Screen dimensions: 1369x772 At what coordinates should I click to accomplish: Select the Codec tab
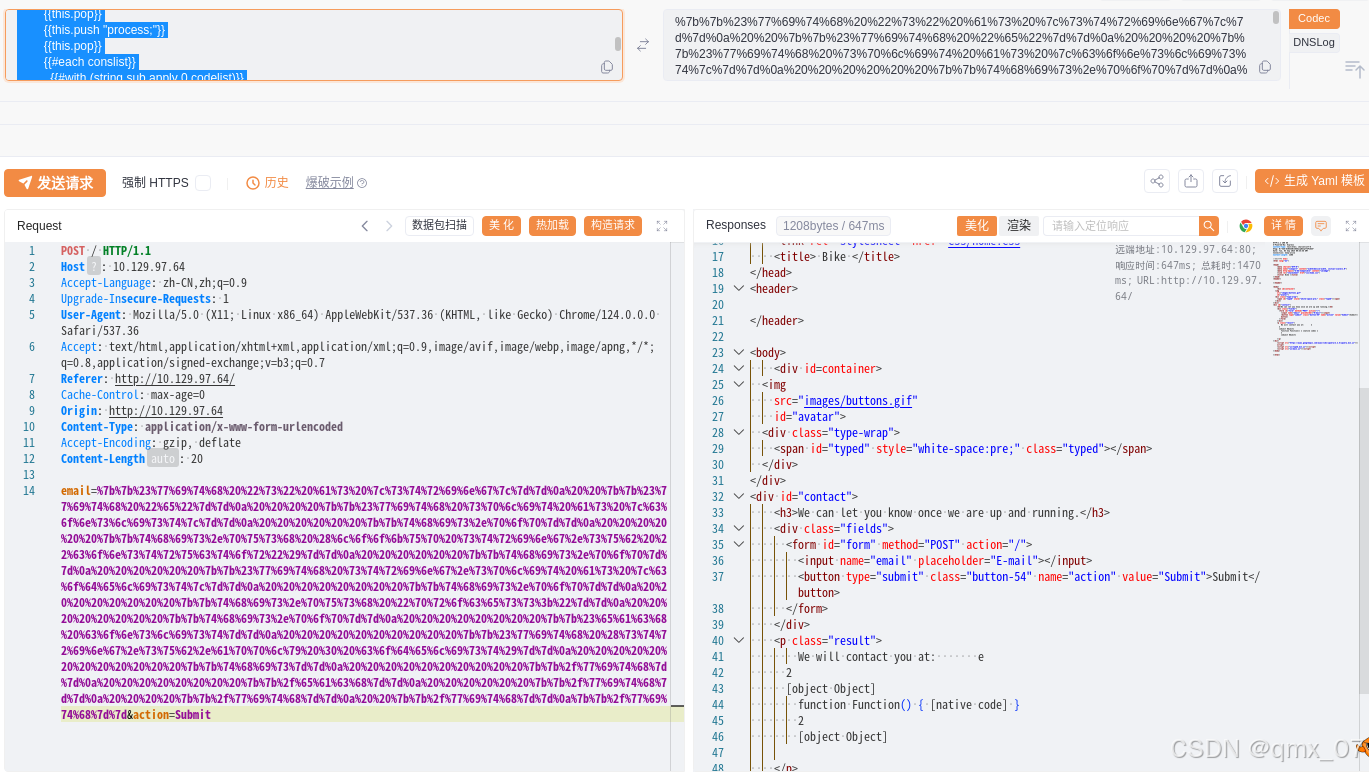pos(1314,18)
